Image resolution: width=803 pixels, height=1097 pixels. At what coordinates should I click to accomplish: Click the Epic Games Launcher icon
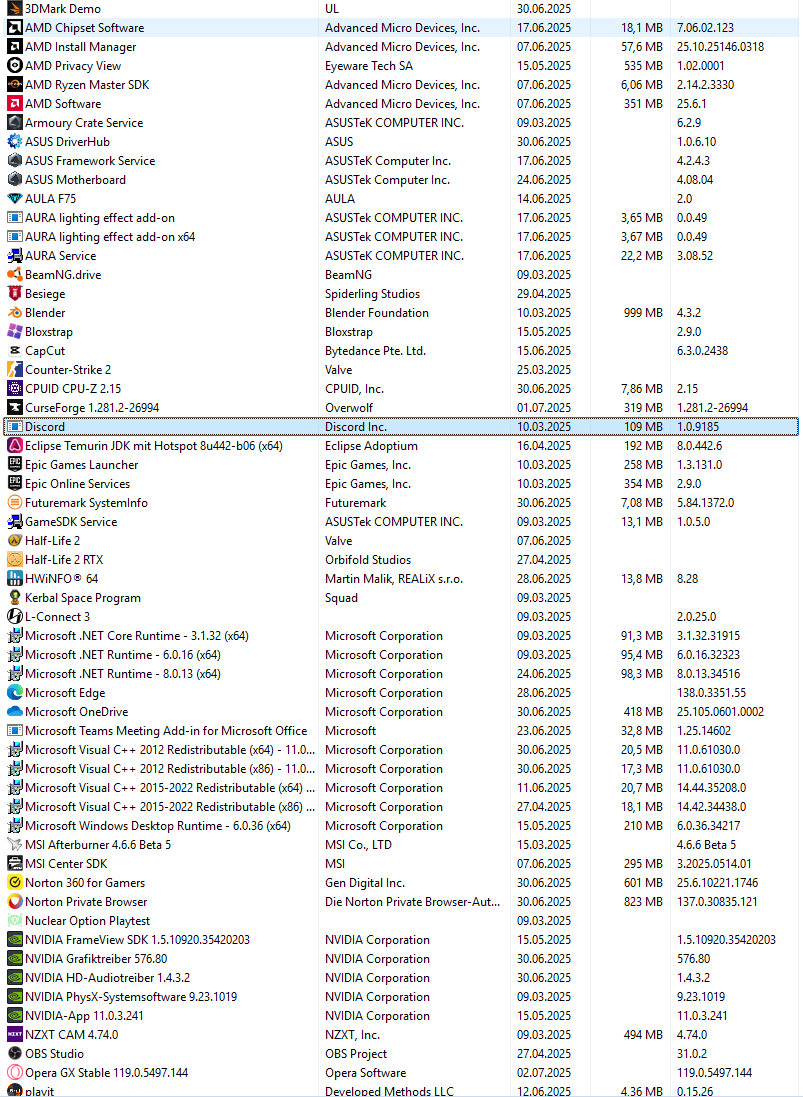tap(15, 465)
